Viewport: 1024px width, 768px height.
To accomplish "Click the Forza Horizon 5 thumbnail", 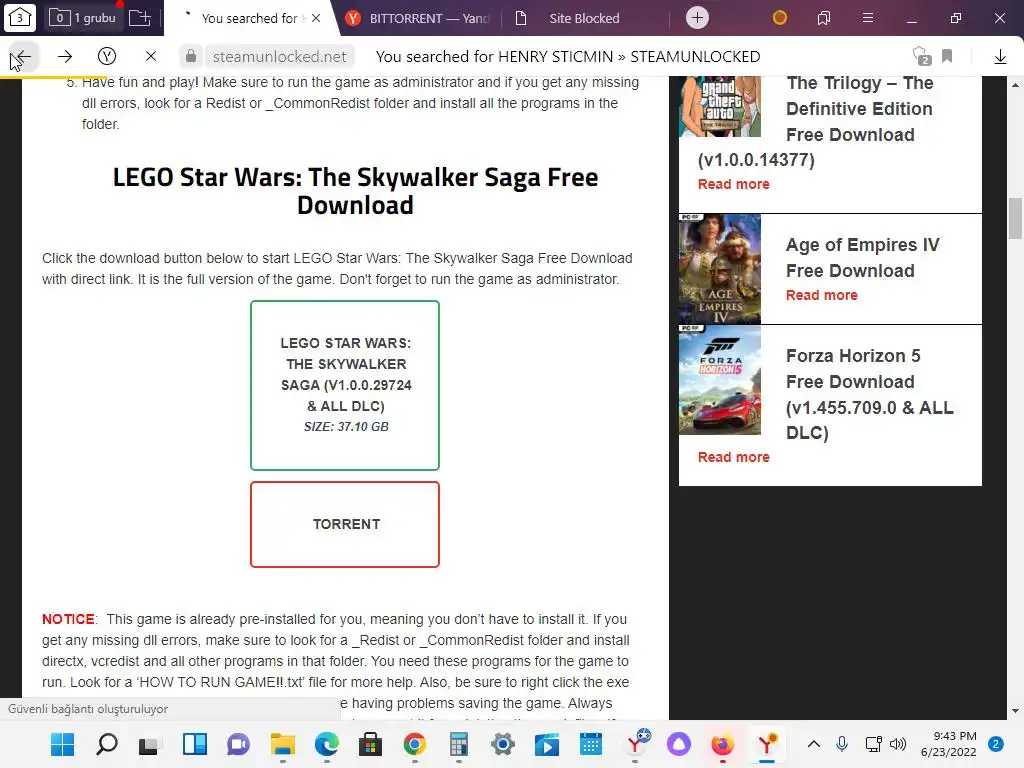I will 720,380.
